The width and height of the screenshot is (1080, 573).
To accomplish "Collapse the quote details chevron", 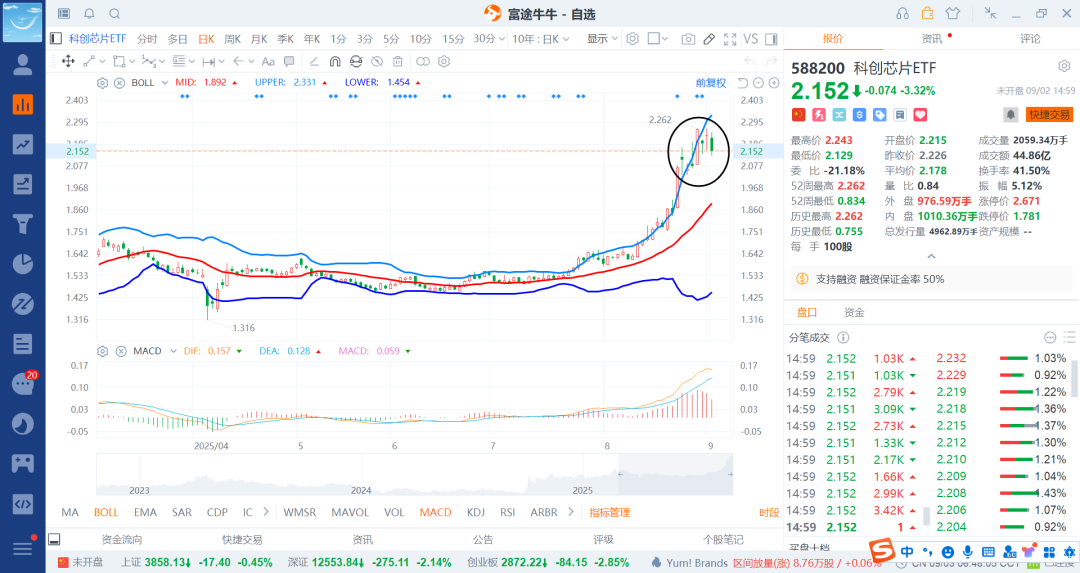I will (x=931, y=256).
